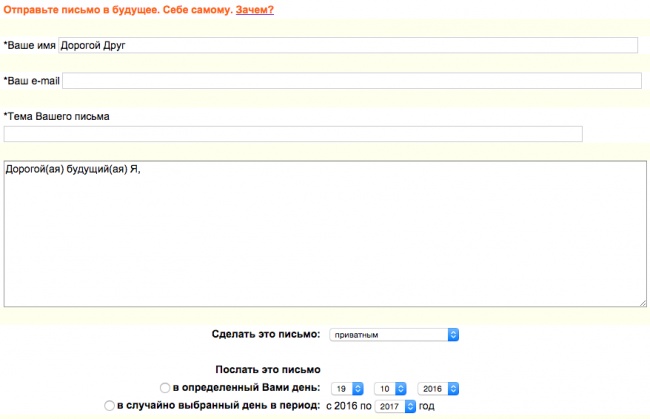Focus the "Ваш e-mail" input field

(351, 81)
